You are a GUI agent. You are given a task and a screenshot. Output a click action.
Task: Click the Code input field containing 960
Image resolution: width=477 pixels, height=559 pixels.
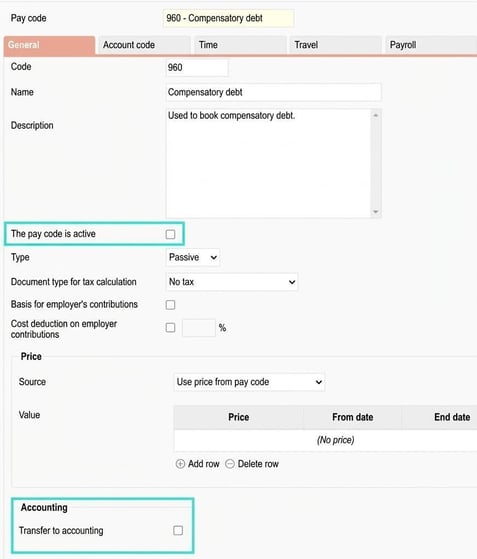click(x=197, y=67)
